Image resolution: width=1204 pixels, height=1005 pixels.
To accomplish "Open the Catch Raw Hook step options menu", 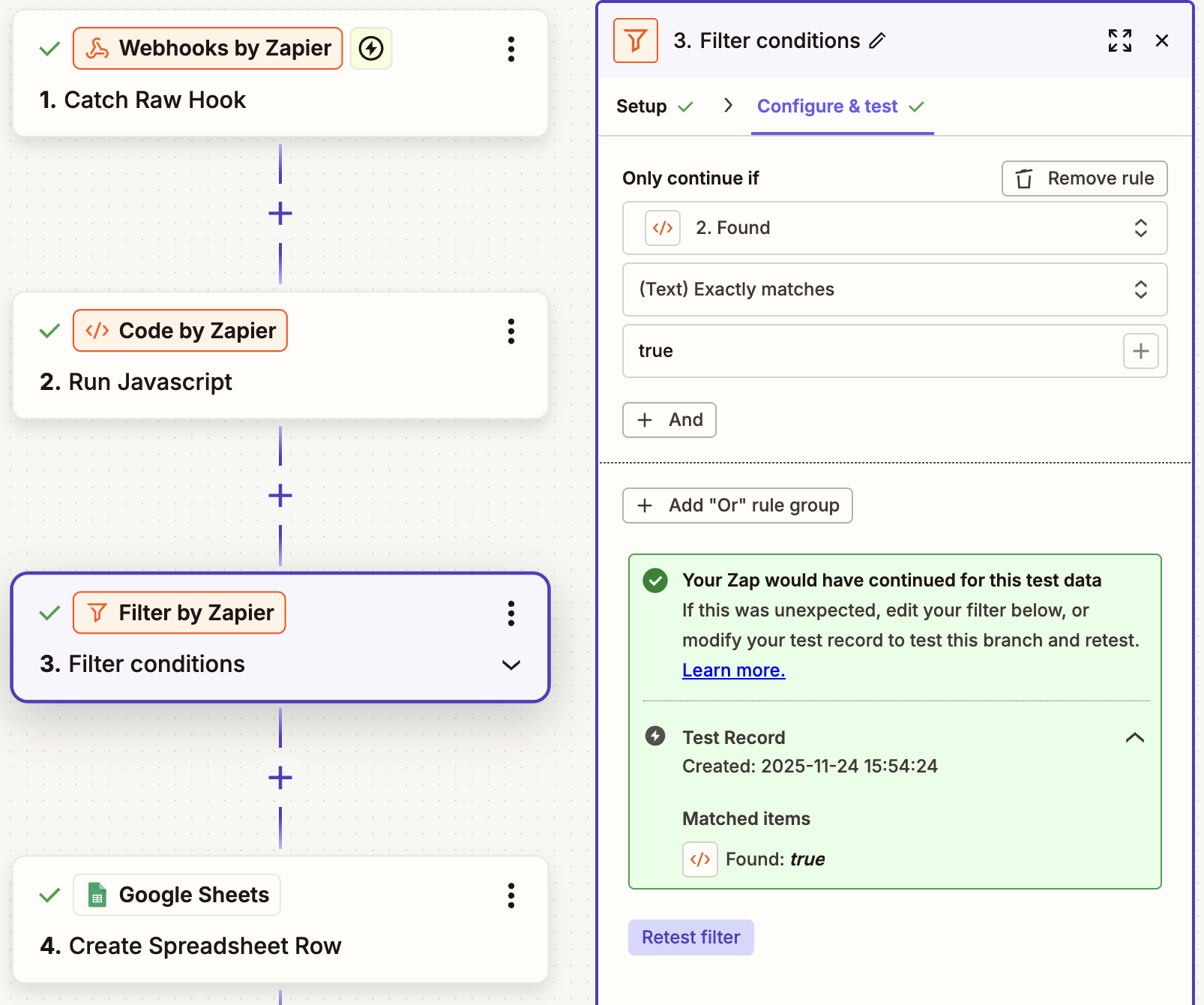I will point(511,49).
